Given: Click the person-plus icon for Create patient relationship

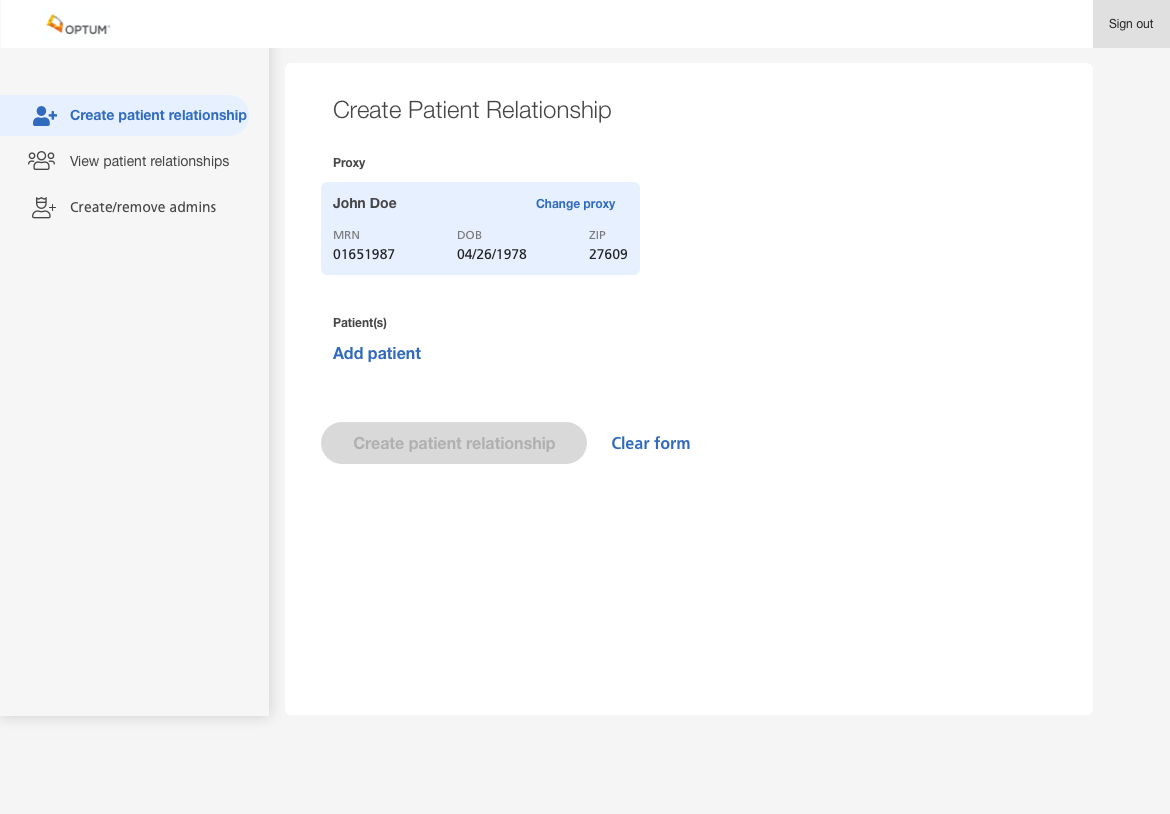Looking at the screenshot, I should point(44,116).
